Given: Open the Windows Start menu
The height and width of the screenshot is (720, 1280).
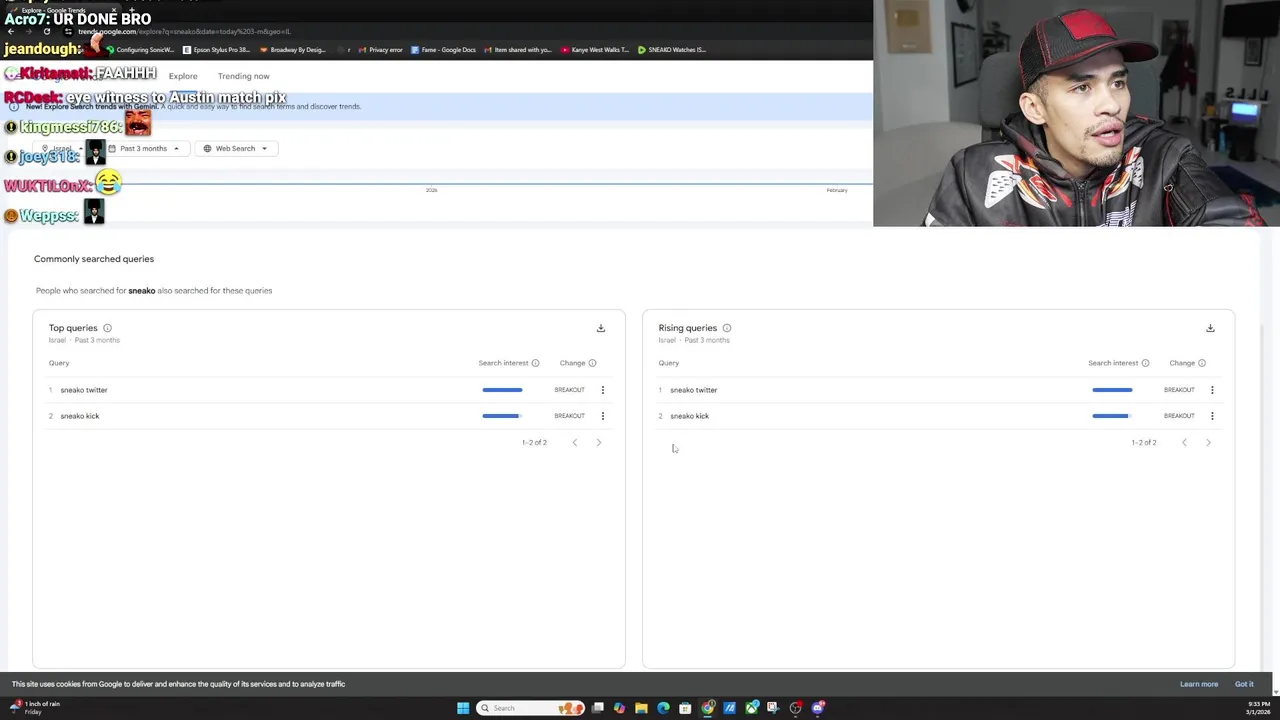Looking at the screenshot, I should 463,708.
